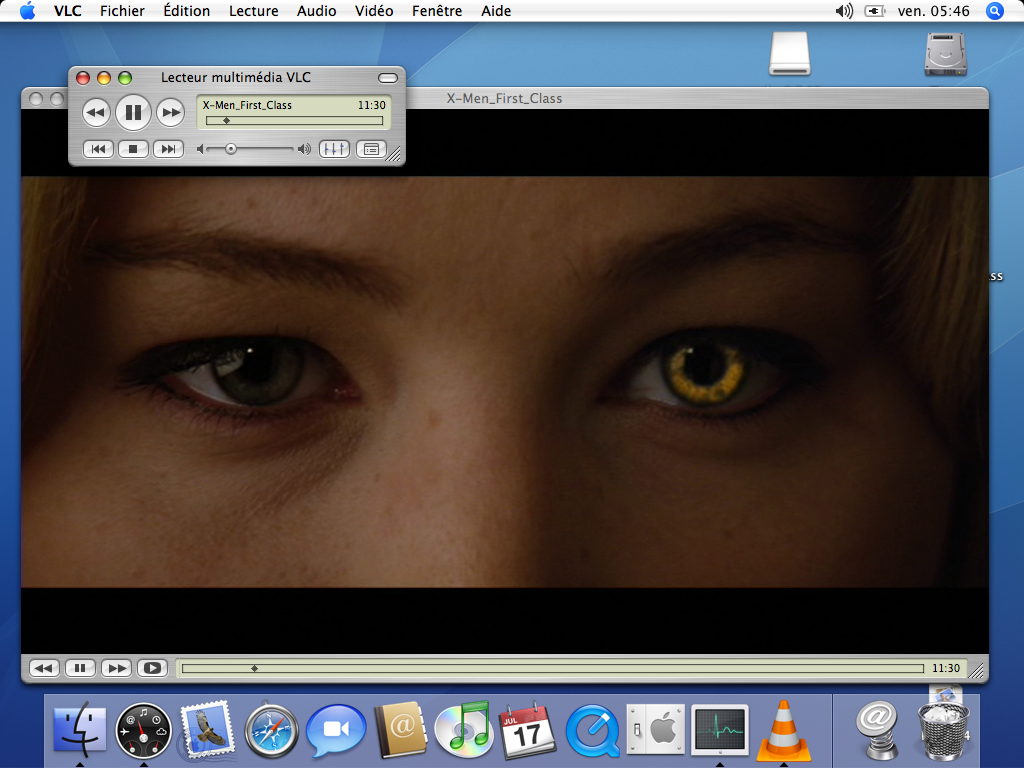Select the white external drive desktop icon

tap(790, 54)
